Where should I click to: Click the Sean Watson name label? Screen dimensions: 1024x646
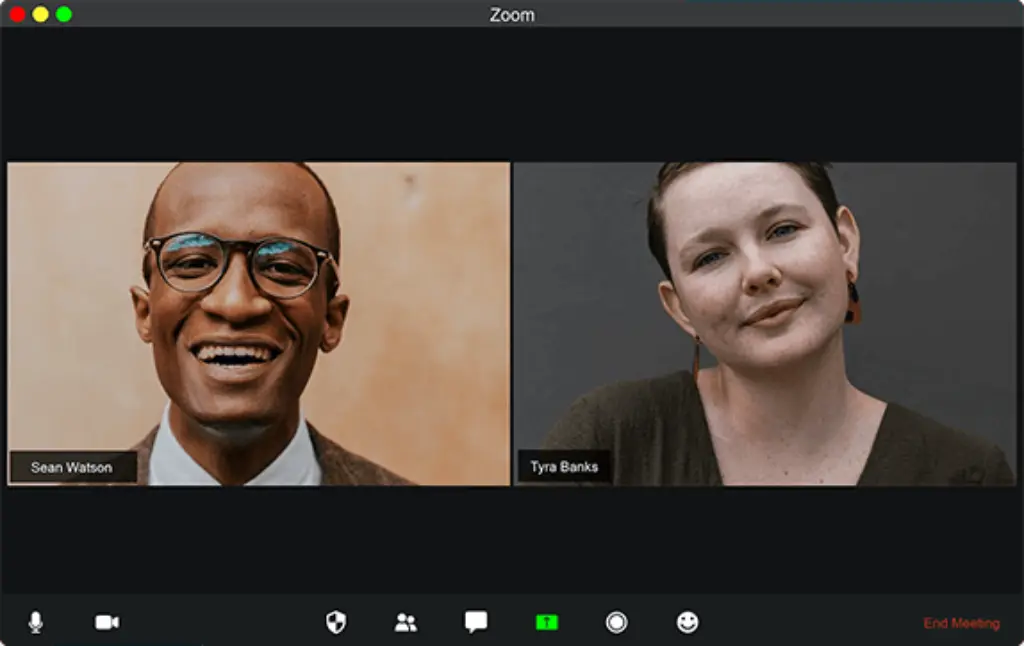click(x=72, y=467)
